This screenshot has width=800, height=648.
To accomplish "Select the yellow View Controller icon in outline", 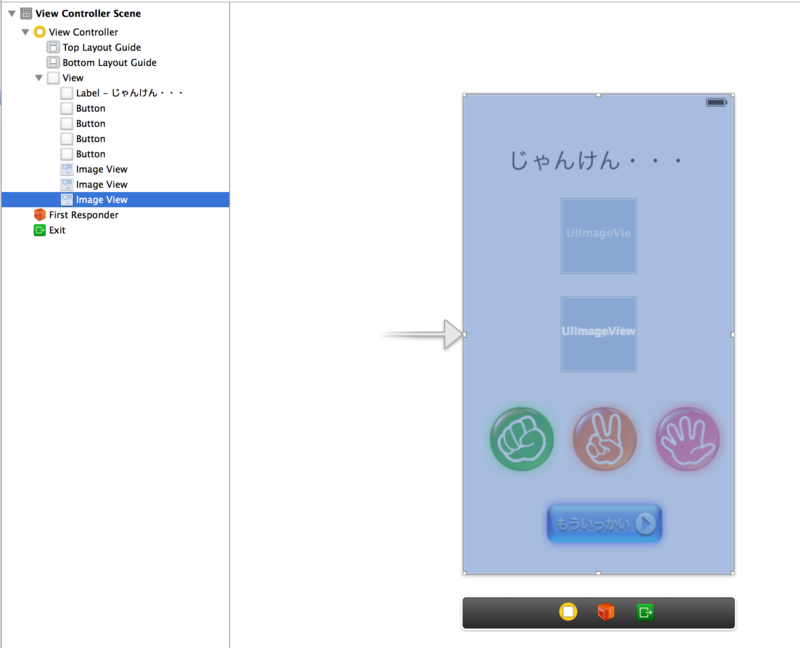I will click(x=39, y=32).
